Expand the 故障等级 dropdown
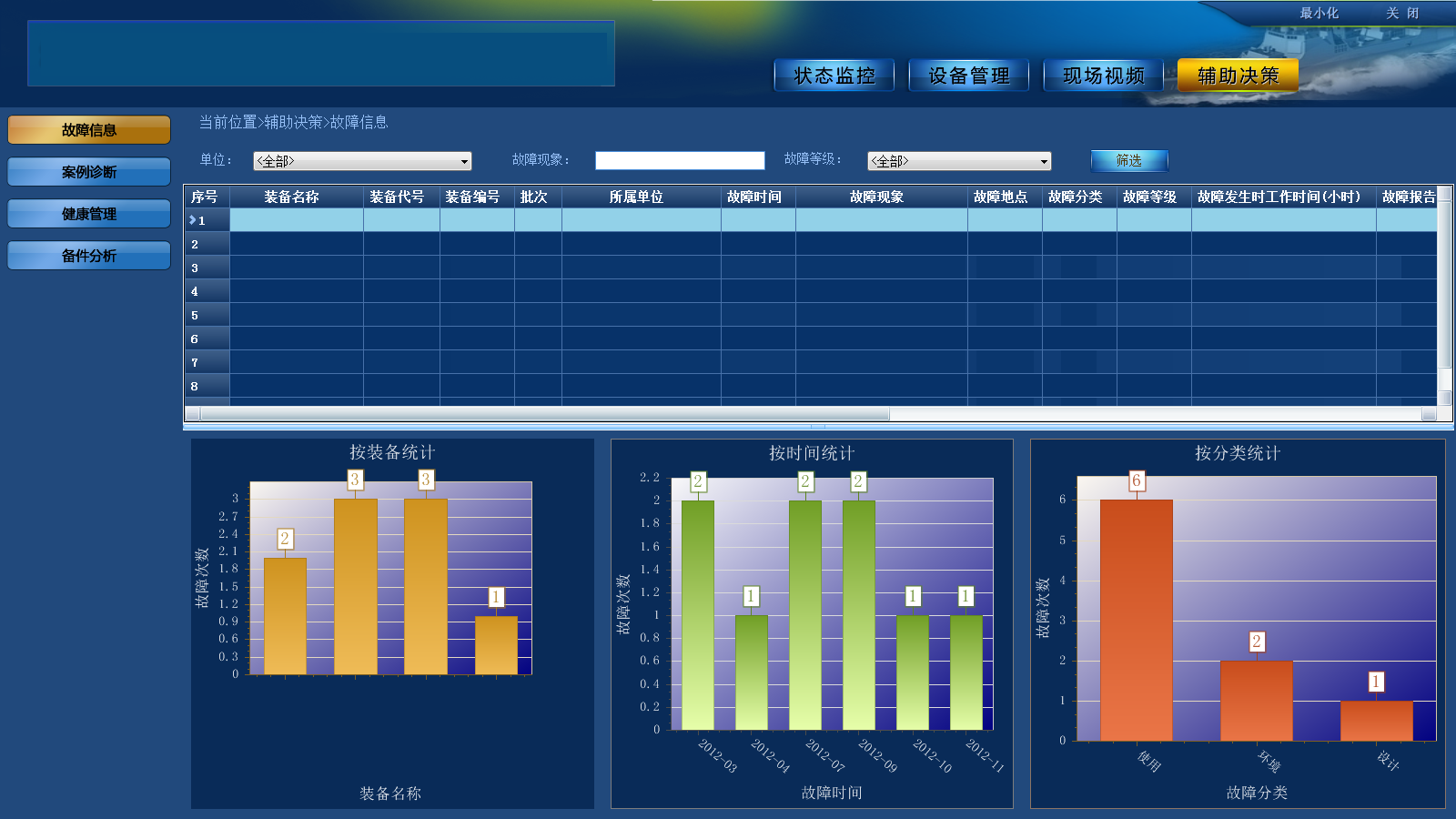1456x819 pixels. tap(959, 161)
